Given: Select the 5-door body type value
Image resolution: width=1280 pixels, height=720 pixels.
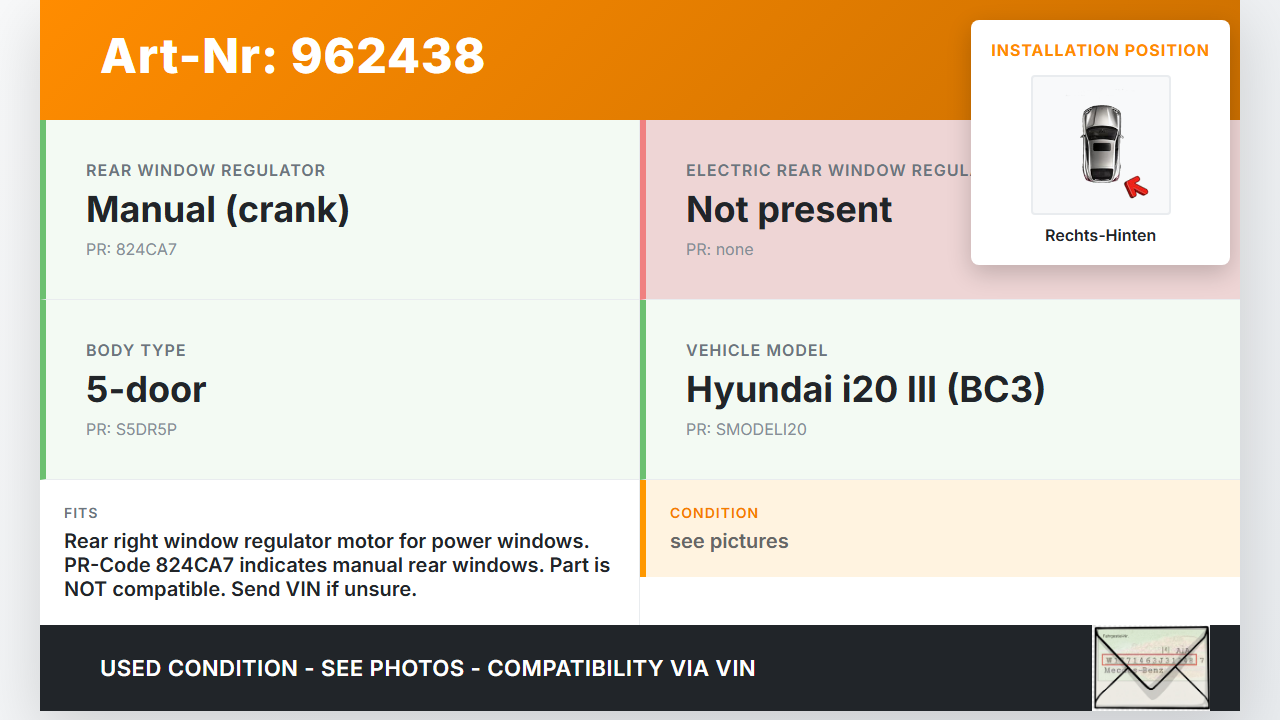Looking at the screenshot, I should tap(146, 390).
